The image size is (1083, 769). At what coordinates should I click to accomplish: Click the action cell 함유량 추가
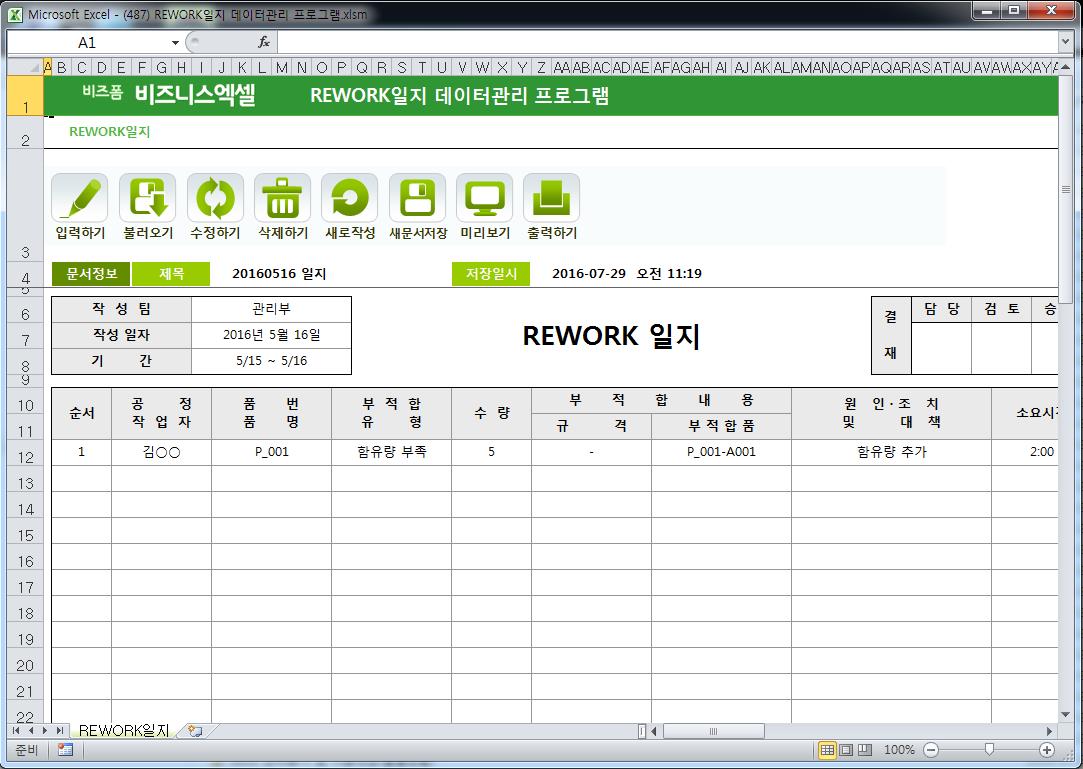tap(892, 452)
